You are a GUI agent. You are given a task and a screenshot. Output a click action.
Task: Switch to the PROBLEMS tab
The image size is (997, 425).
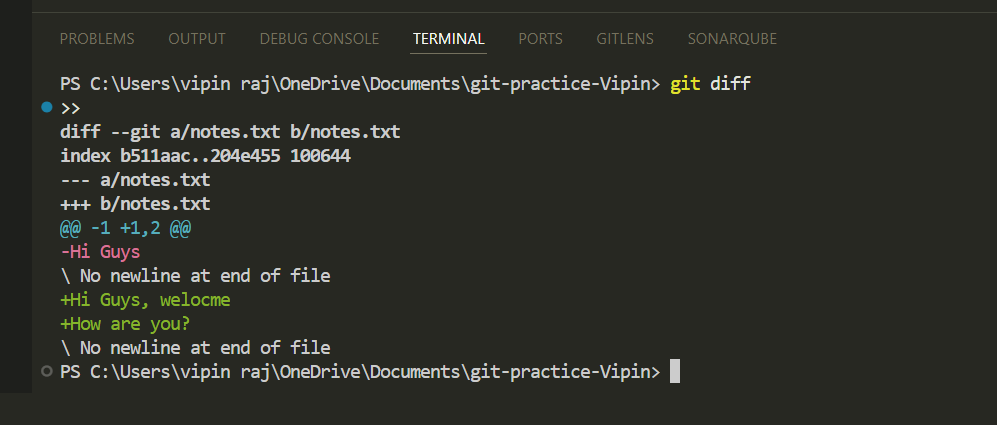97,39
